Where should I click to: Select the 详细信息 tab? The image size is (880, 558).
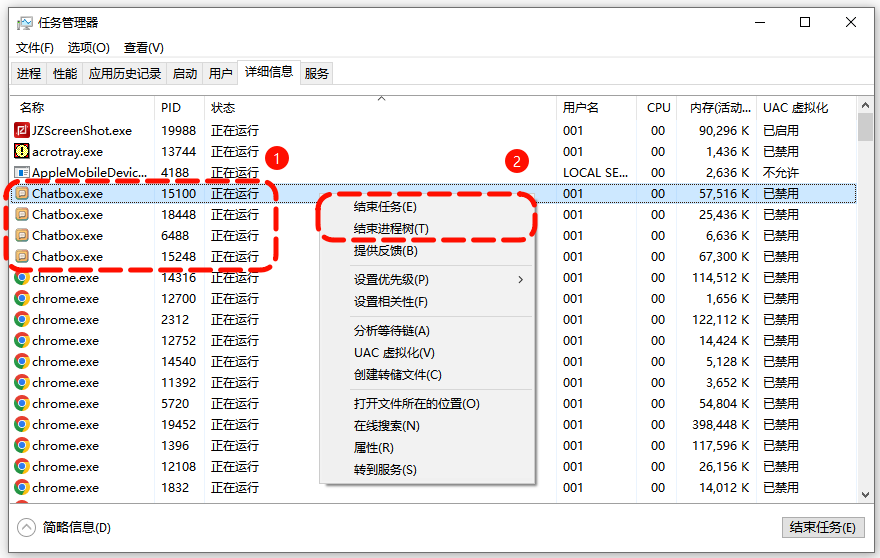269,72
